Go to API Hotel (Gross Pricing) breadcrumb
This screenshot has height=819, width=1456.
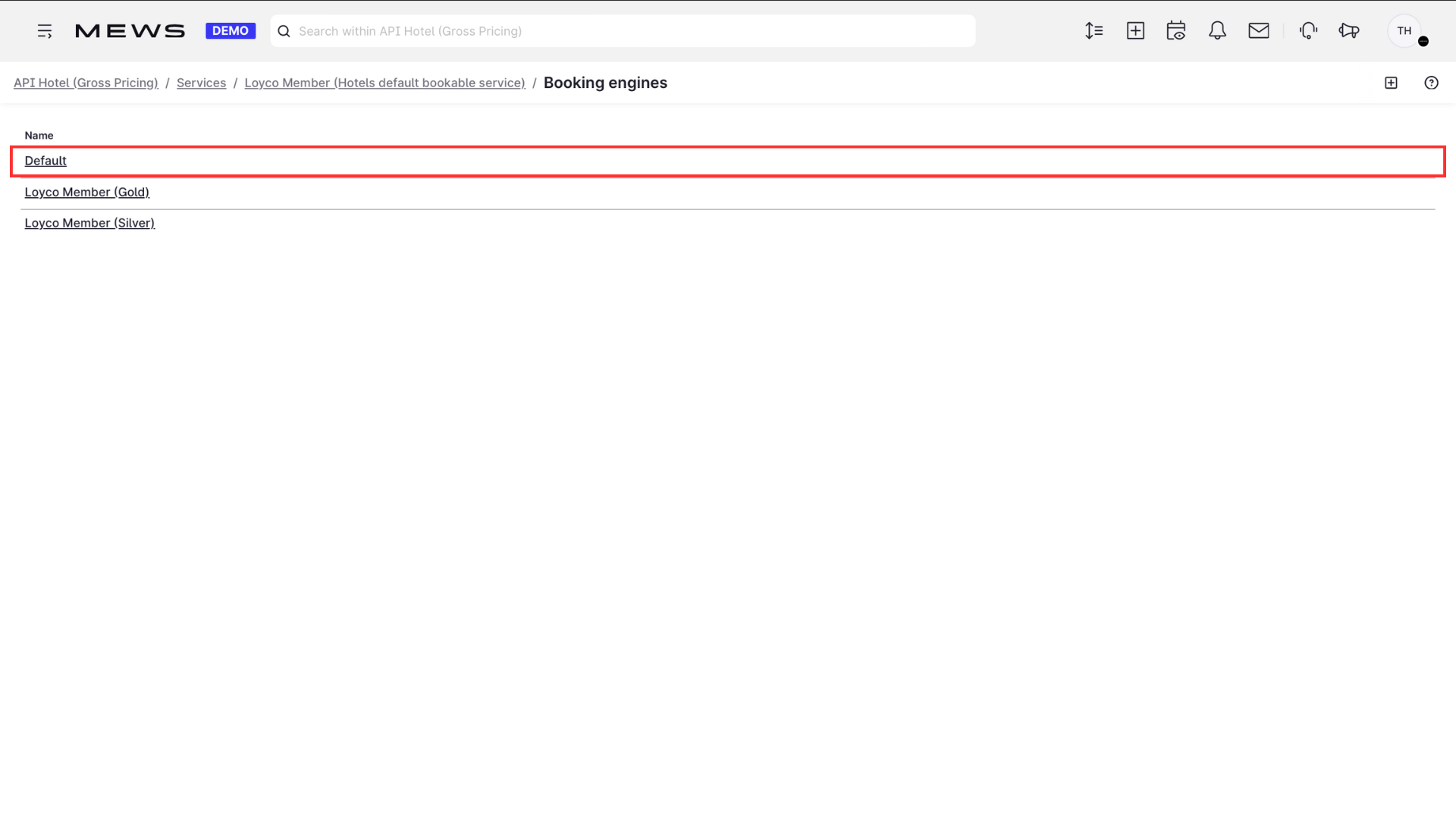[86, 83]
